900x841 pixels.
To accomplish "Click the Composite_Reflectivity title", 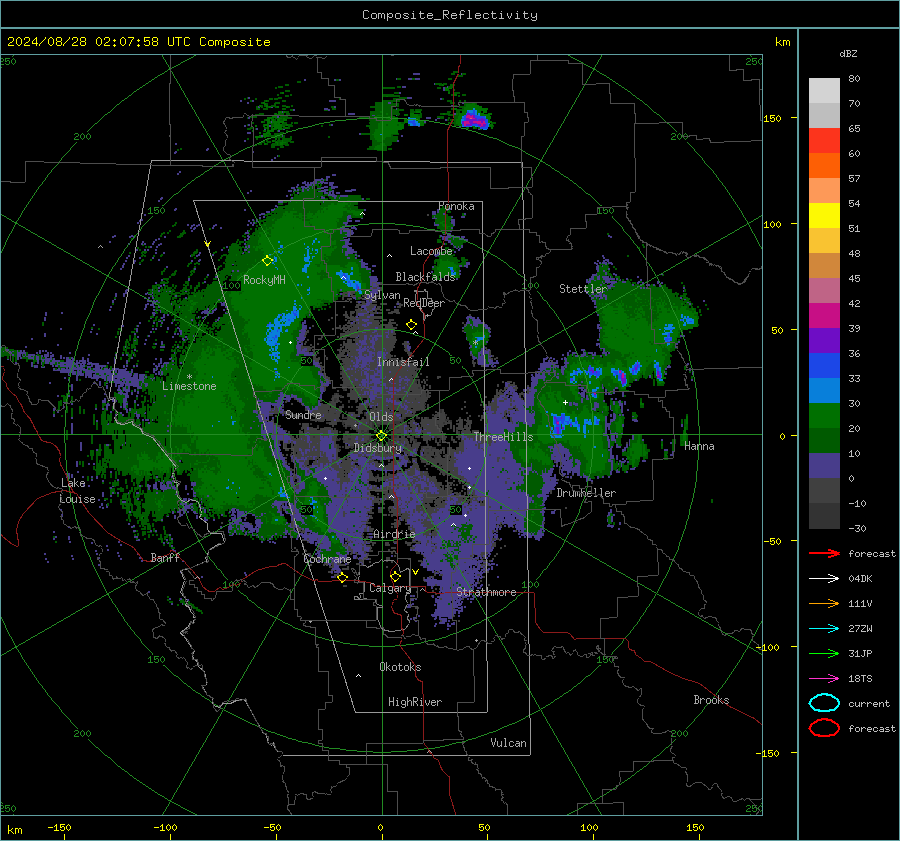I will [x=449, y=15].
